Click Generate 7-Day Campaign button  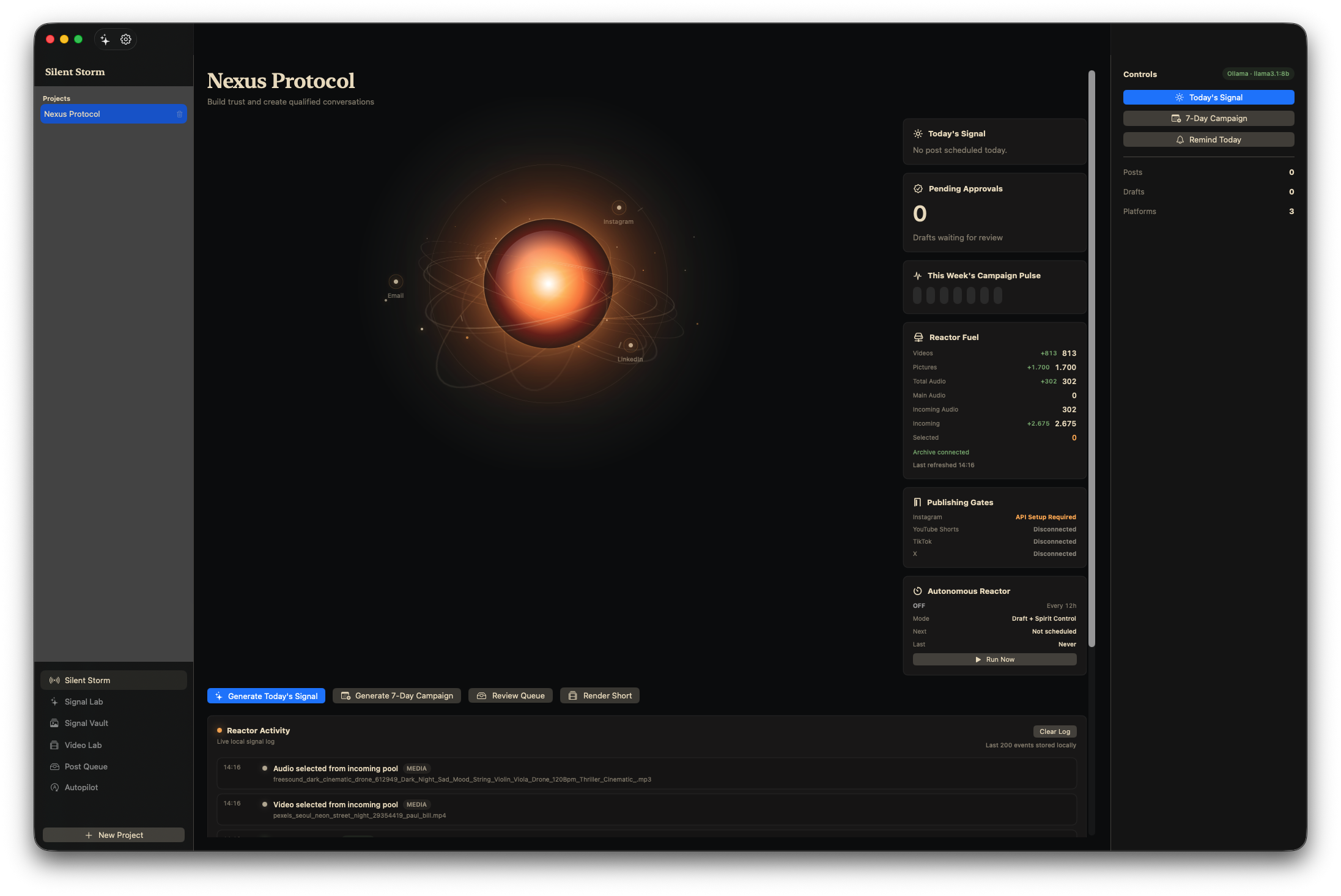[397, 696]
